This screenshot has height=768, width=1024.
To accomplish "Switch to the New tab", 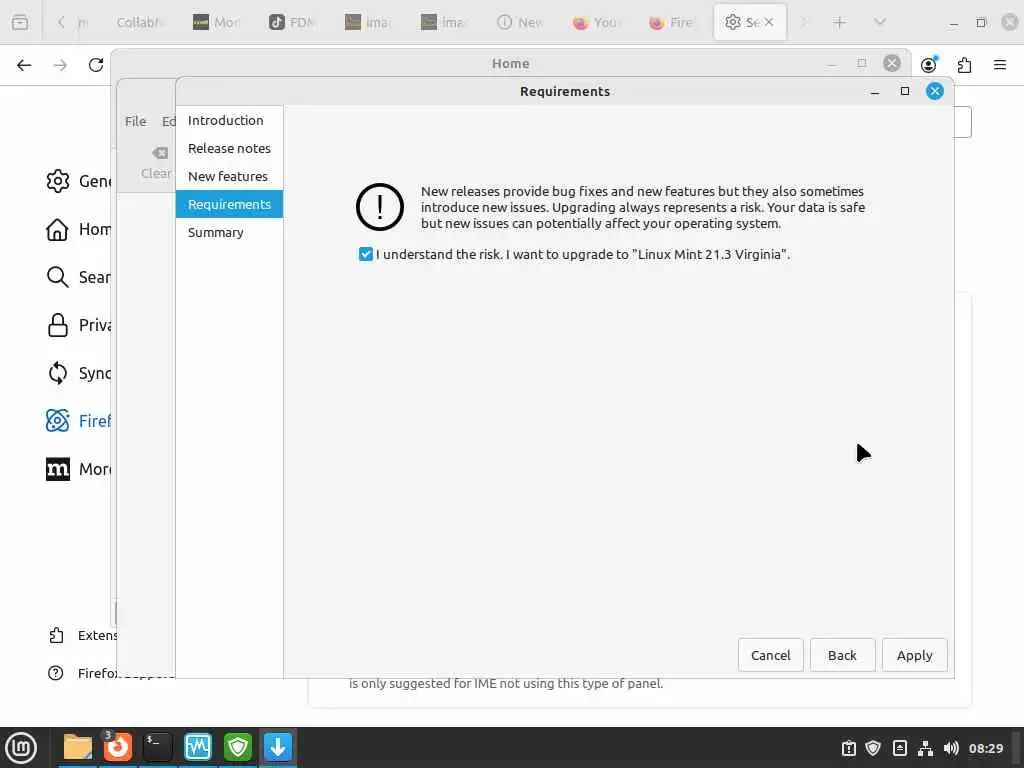I will tap(520, 22).
